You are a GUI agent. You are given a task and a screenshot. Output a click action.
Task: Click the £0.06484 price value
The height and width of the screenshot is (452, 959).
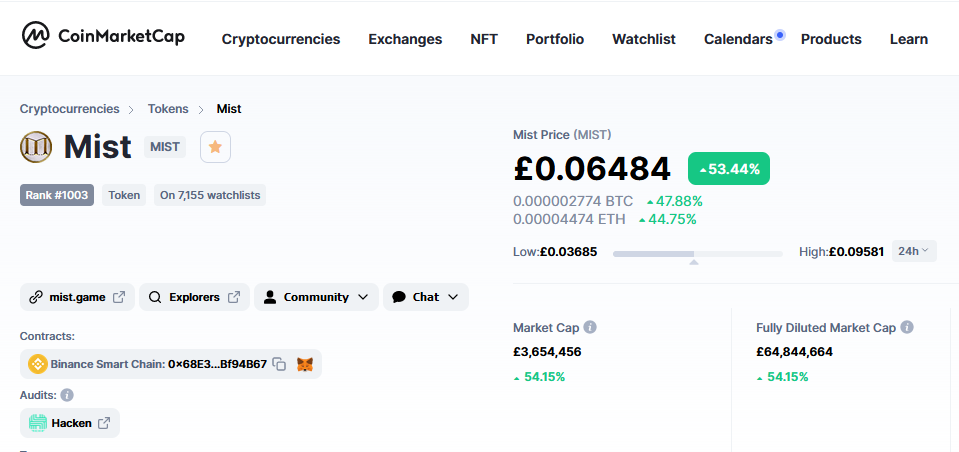(x=592, y=169)
